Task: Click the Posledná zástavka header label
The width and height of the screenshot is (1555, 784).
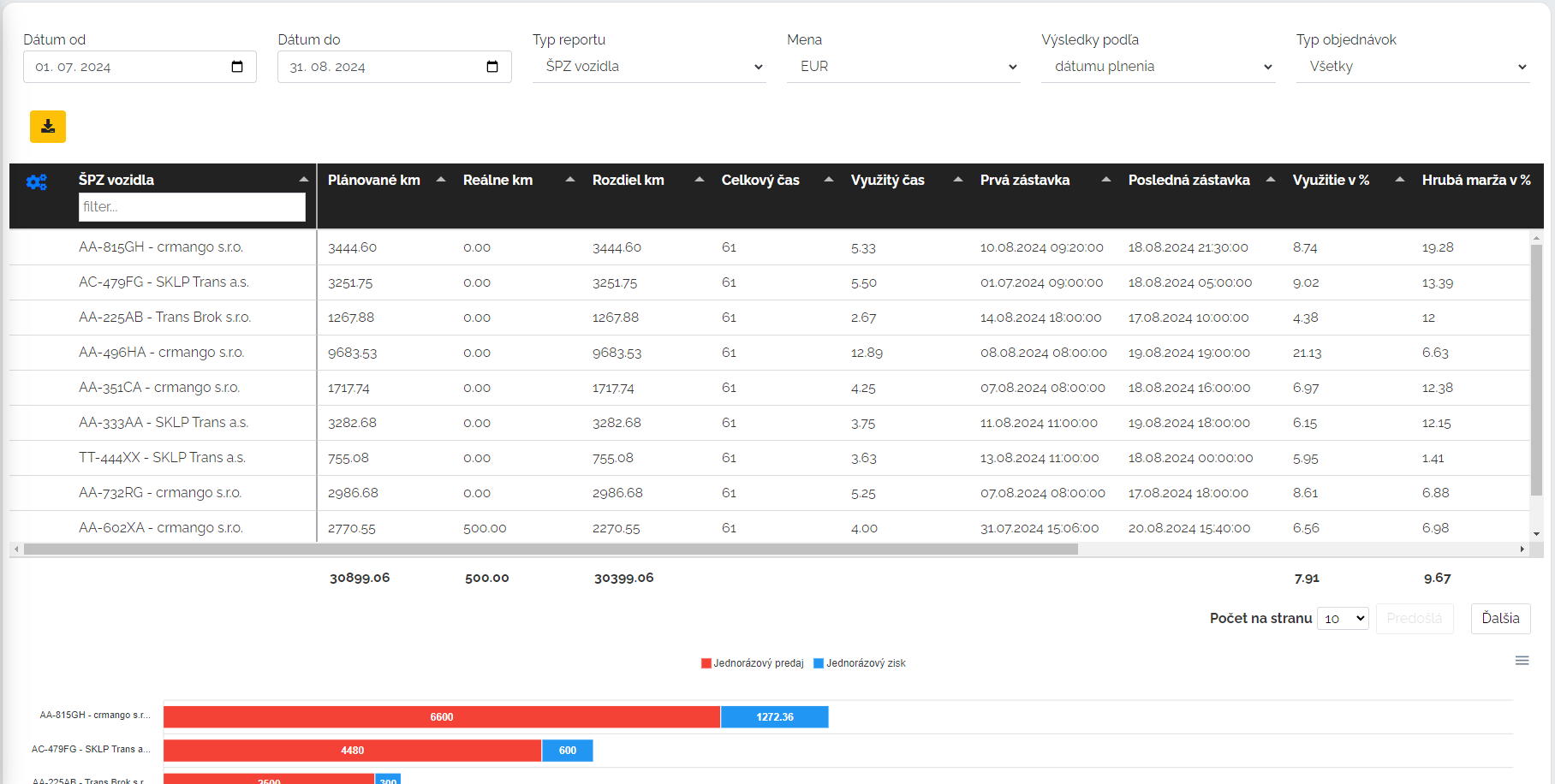Action: tap(1189, 180)
